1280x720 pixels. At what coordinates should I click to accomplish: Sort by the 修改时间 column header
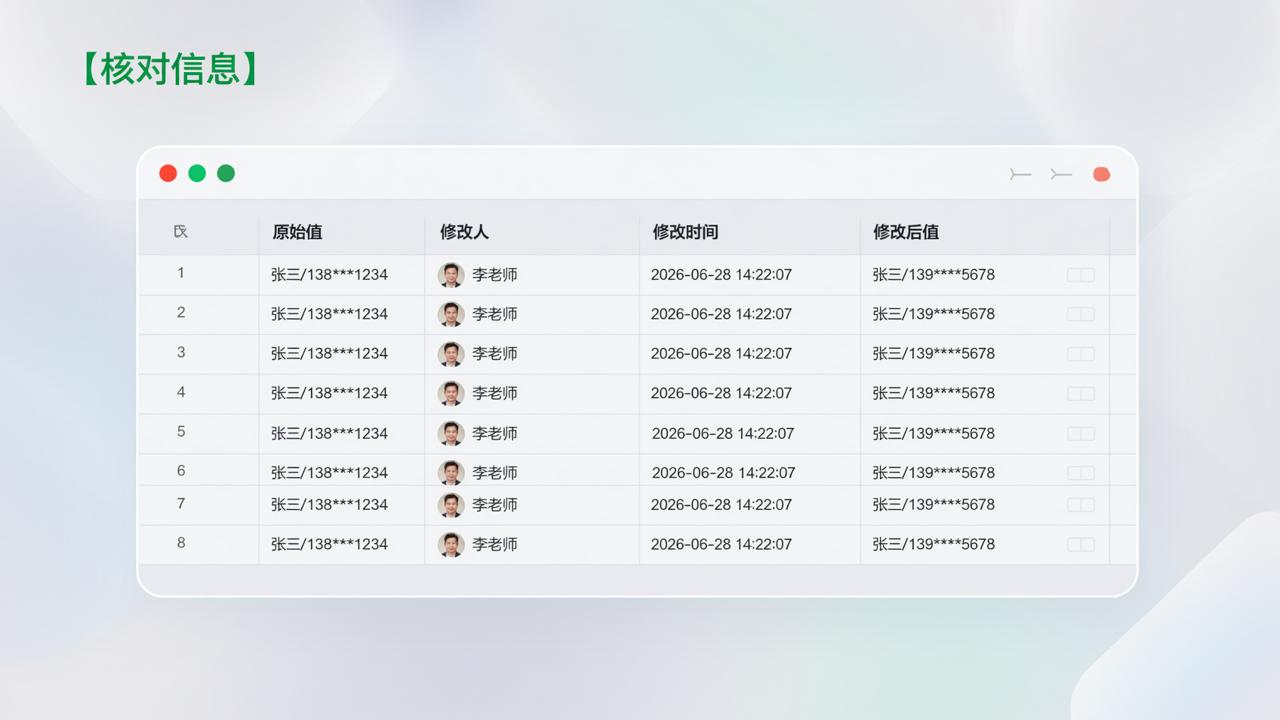(685, 232)
